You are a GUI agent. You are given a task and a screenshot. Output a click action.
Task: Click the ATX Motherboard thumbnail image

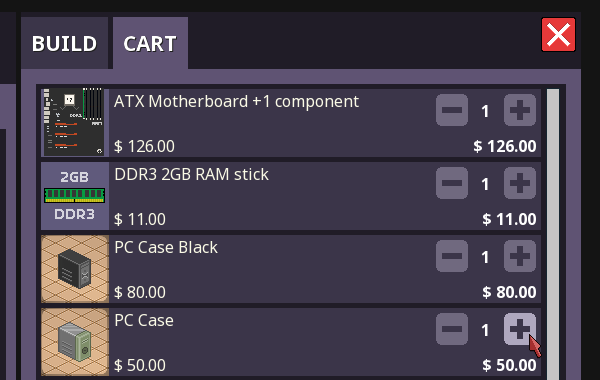75,122
